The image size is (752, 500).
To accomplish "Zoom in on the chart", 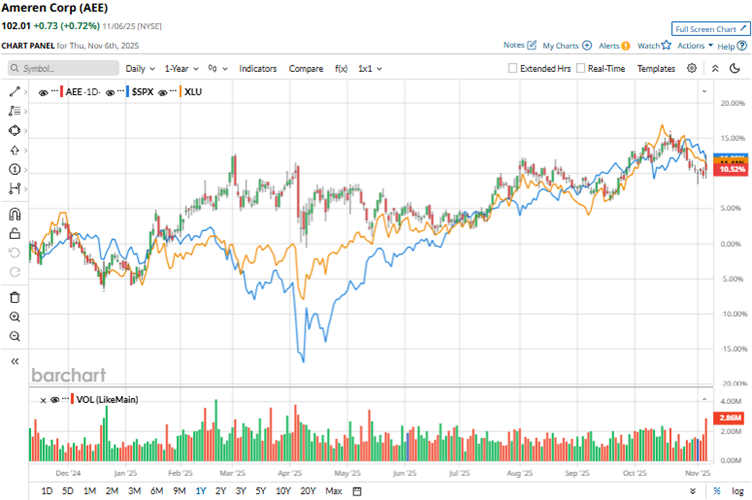I will tap(15, 316).
